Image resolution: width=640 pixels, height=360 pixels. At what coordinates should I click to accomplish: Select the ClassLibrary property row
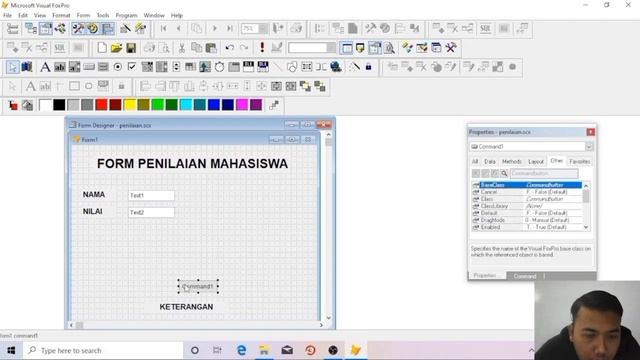(x=527, y=206)
